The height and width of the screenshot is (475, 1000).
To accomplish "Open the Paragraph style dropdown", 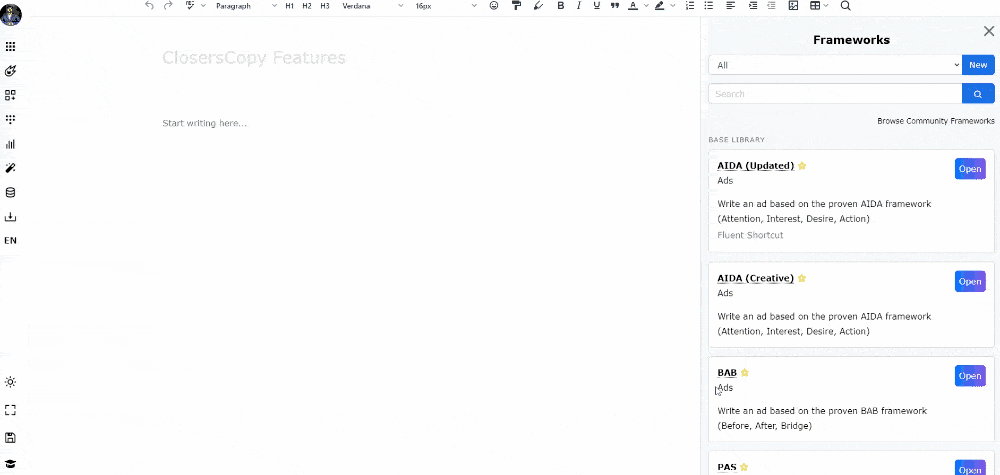I will coord(246,6).
